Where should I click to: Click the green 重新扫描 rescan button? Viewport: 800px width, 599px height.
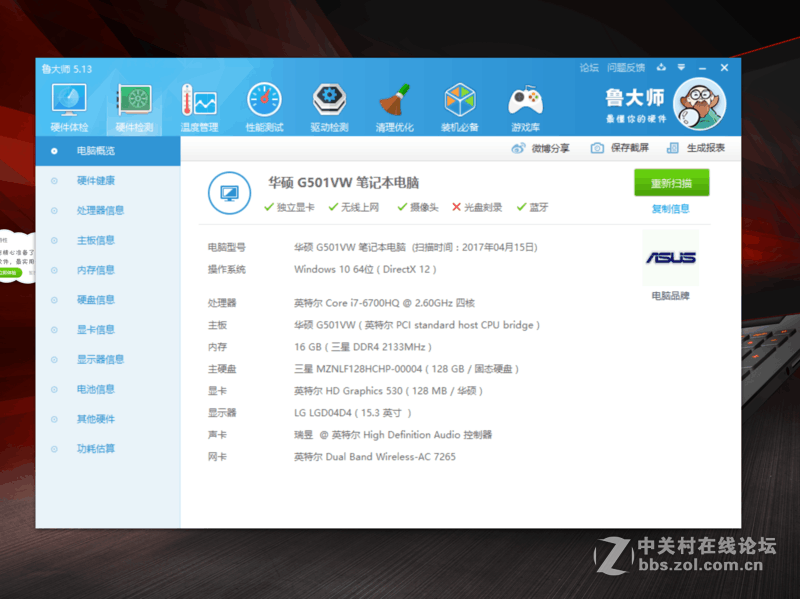pyautogui.click(x=671, y=183)
